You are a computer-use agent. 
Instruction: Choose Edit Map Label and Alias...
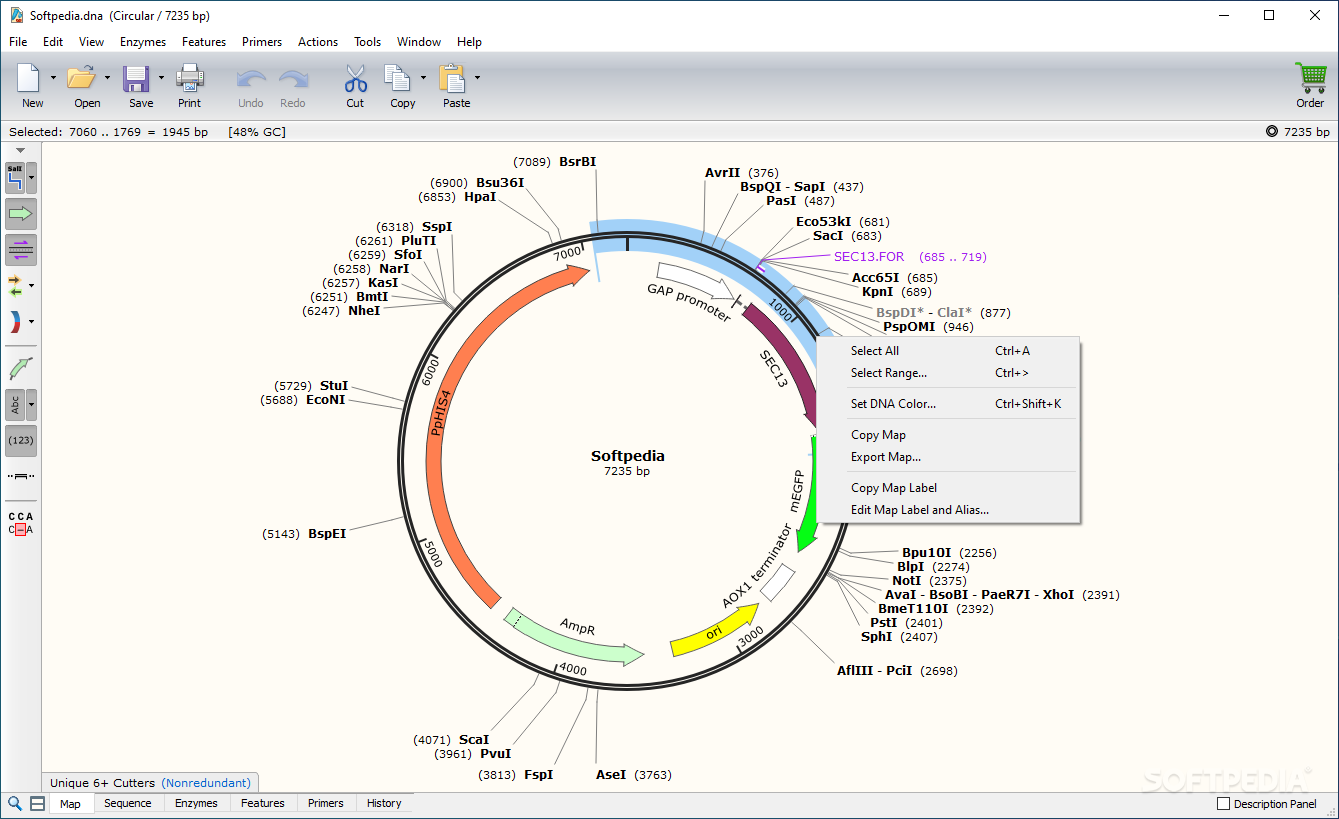(948, 510)
